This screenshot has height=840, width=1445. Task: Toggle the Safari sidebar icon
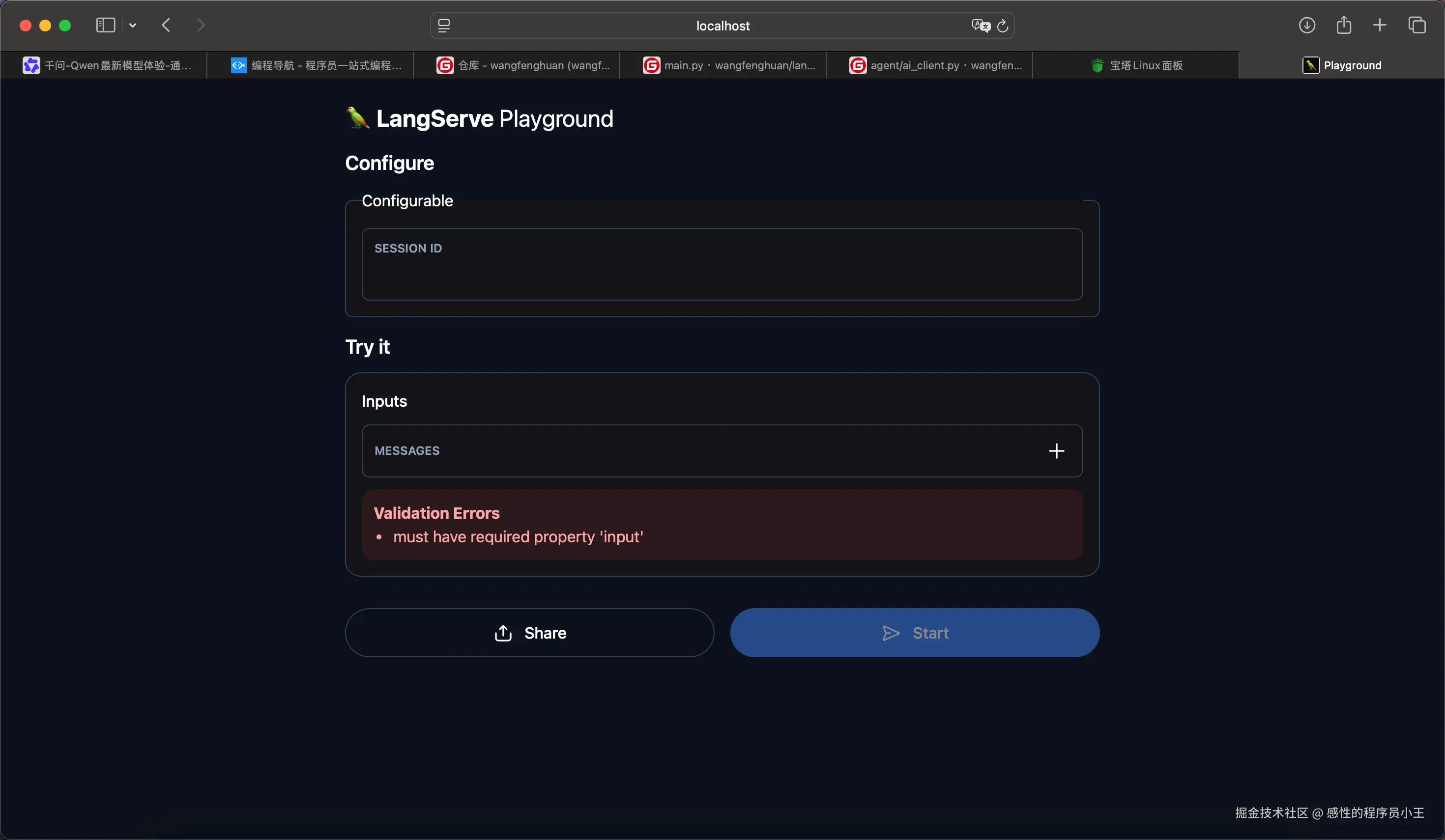pos(106,25)
